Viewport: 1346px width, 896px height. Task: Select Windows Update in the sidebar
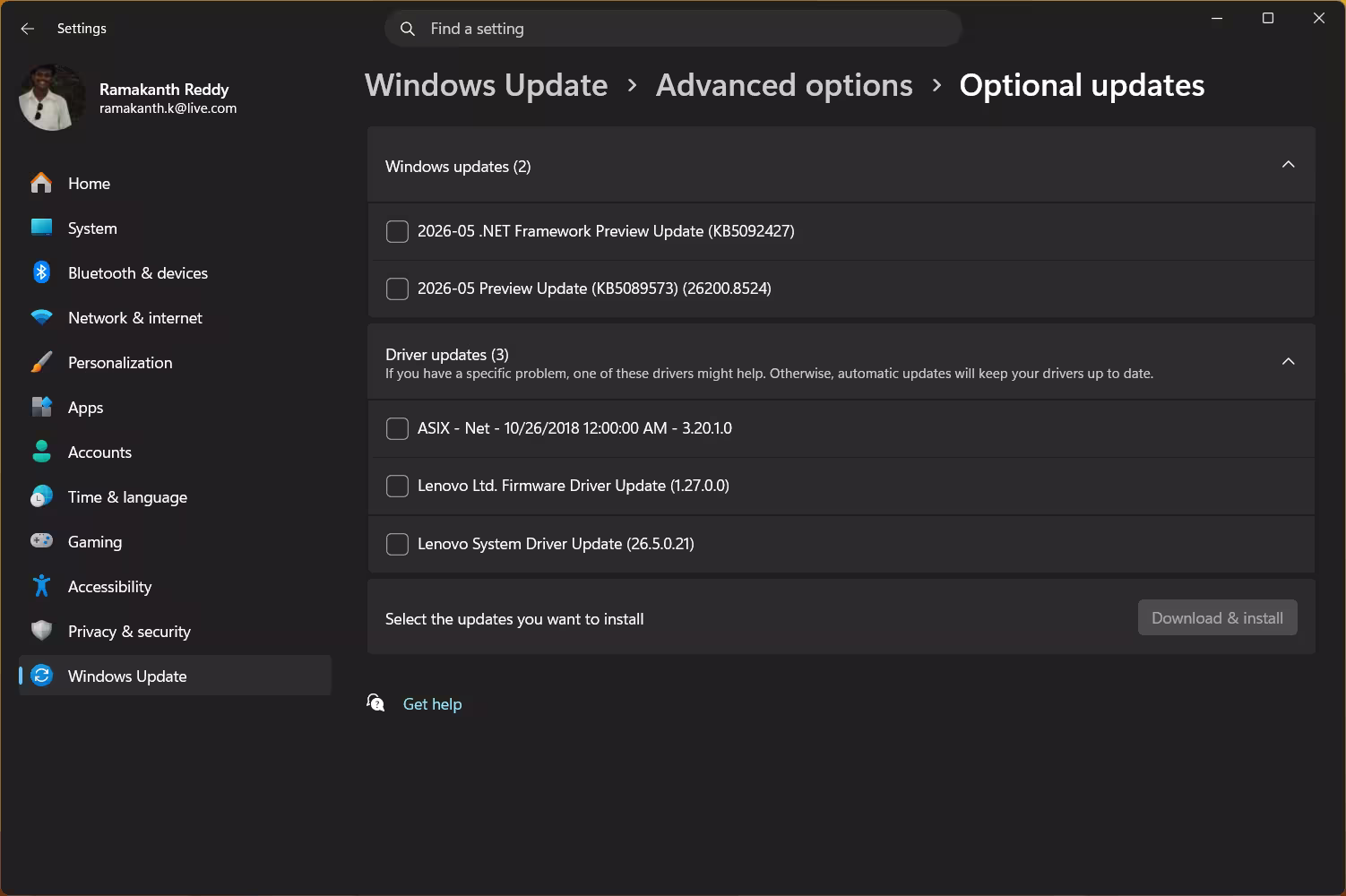point(175,676)
